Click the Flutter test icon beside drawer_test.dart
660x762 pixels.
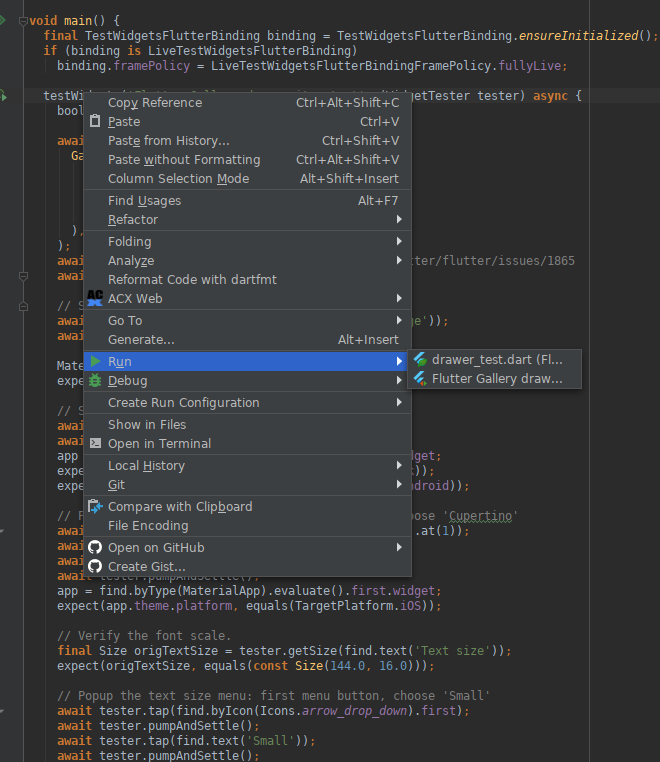[x=420, y=360]
